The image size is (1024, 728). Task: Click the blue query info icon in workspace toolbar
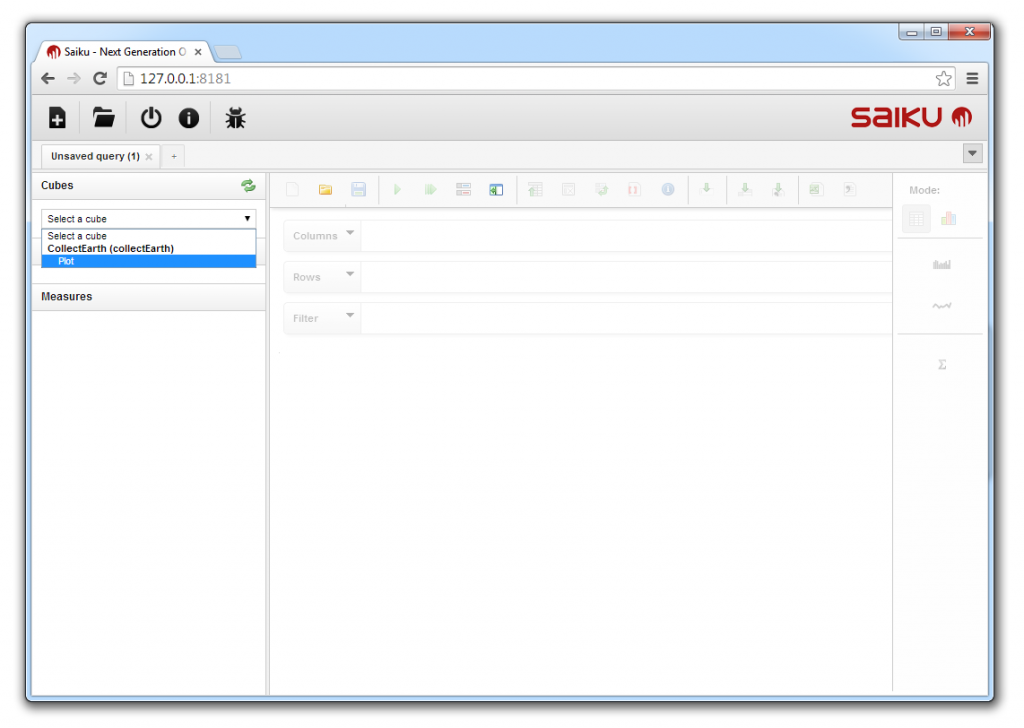click(x=667, y=189)
